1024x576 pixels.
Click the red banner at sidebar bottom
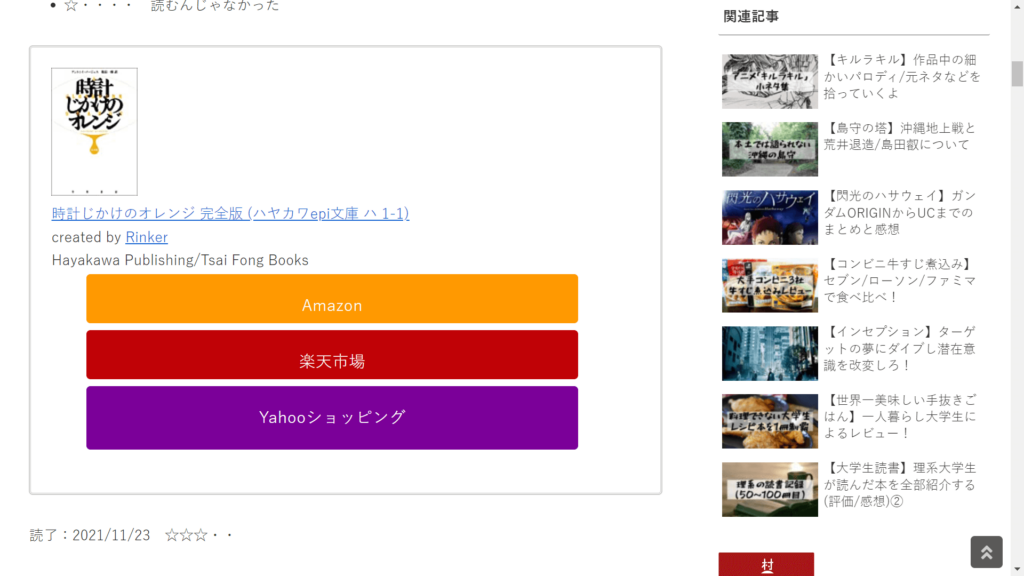tap(766, 564)
